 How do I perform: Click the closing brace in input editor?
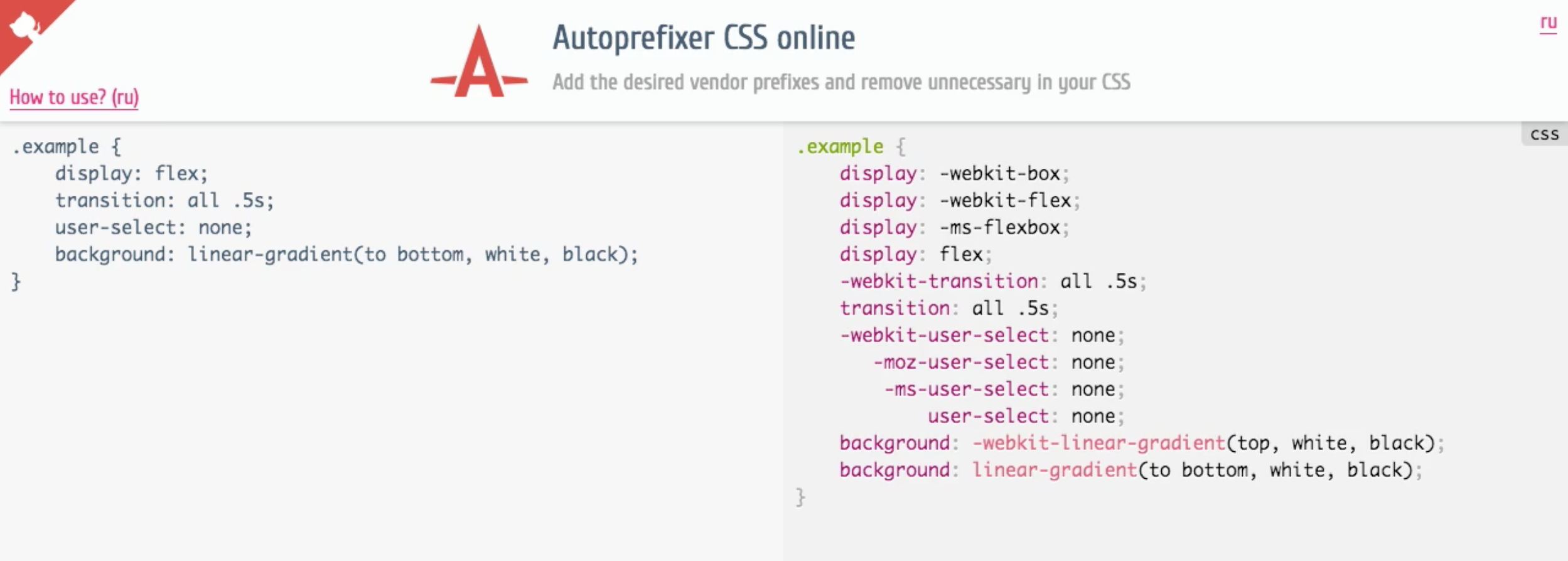16,282
